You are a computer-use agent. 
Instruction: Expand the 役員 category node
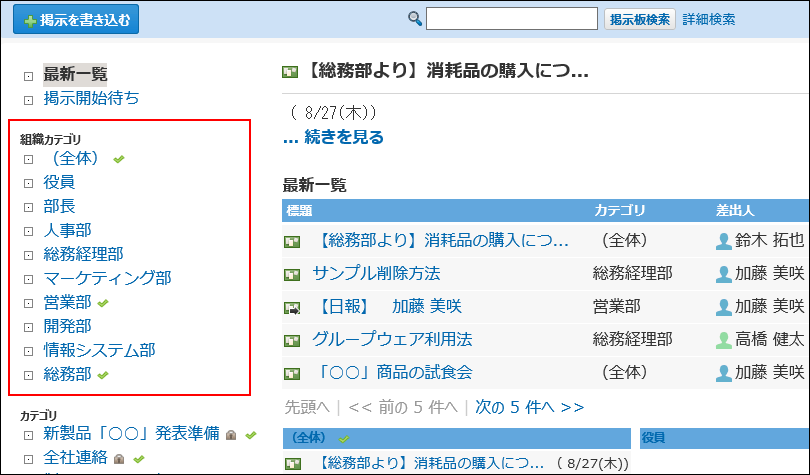[x=28, y=183]
